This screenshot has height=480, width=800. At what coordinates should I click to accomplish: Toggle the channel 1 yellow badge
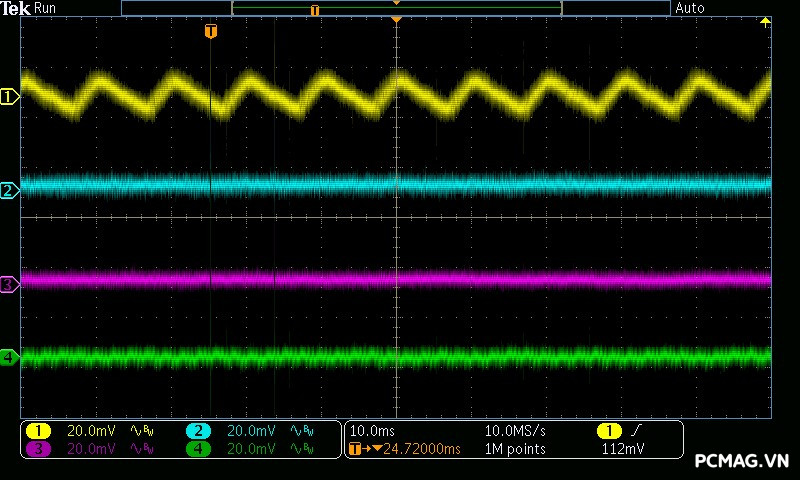(x=38, y=431)
